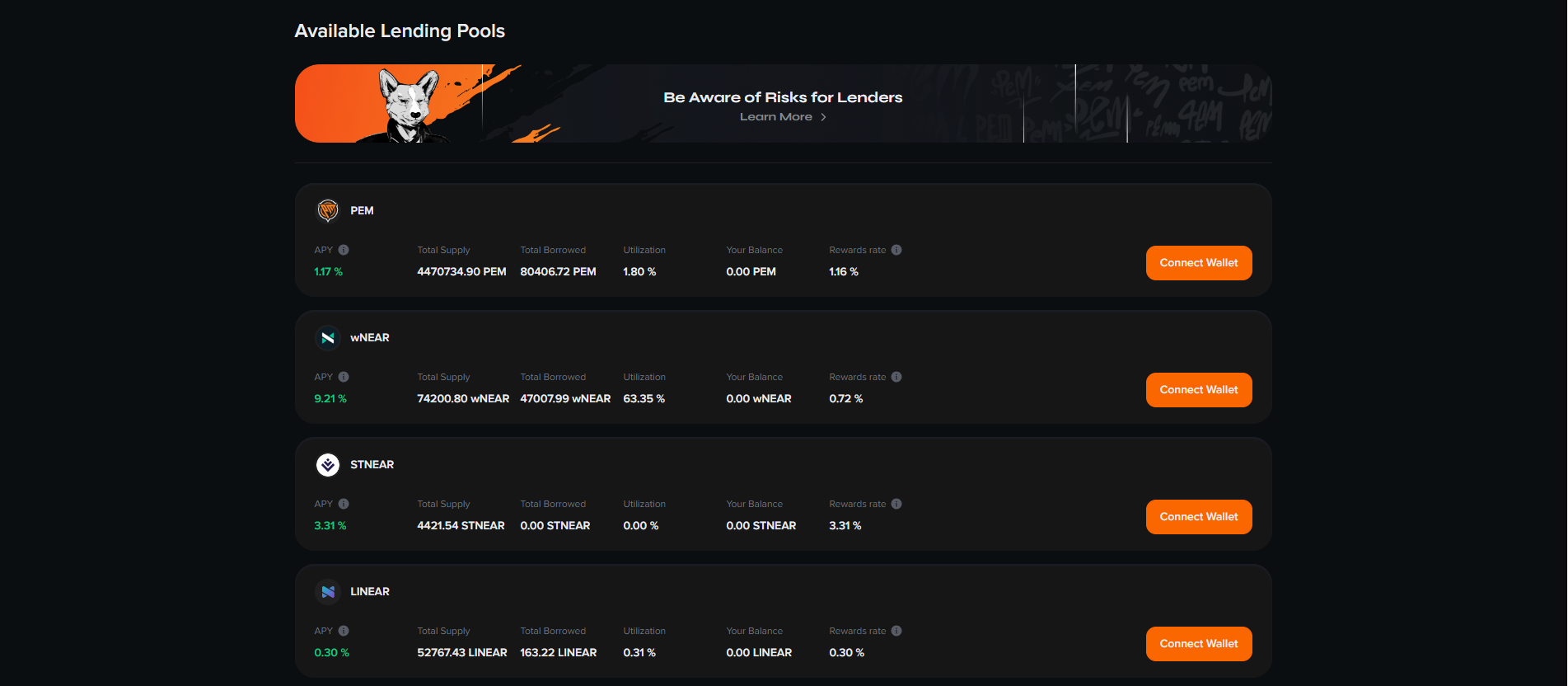This screenshot has width=1568, height=686.
Task: Click the PEM token logo icon
Action: [328, 211]
